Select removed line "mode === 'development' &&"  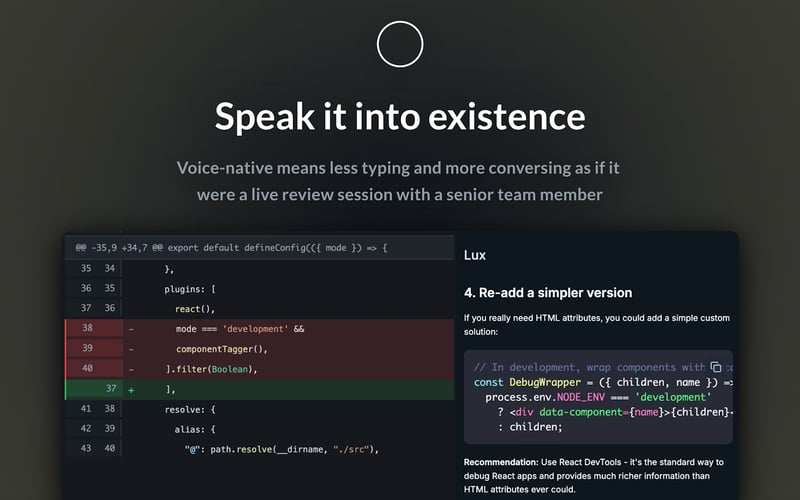coord(240,329)
